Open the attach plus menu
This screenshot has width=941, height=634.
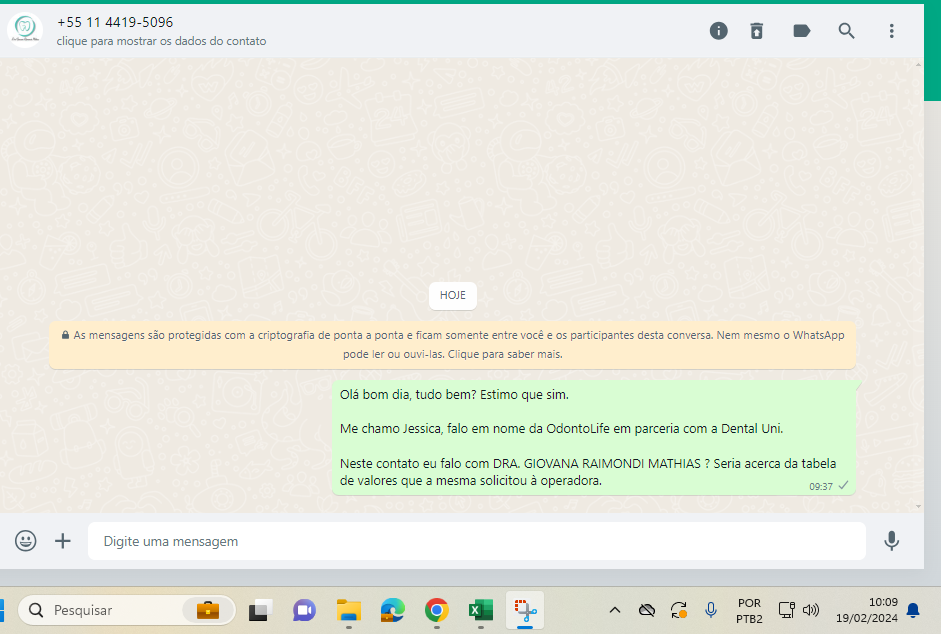pyautogui.click(x=62, y=541)
